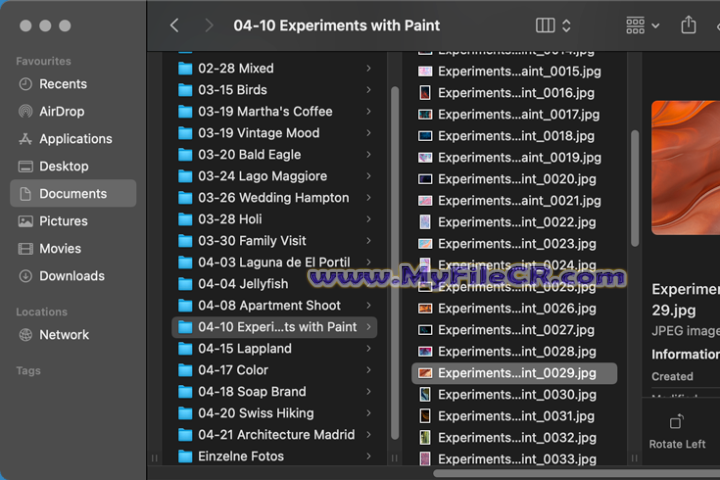The image size is (720, 480).
Task: Expand 04-08 Apartment Shoot chevron
Action: [x=368, y=305]
